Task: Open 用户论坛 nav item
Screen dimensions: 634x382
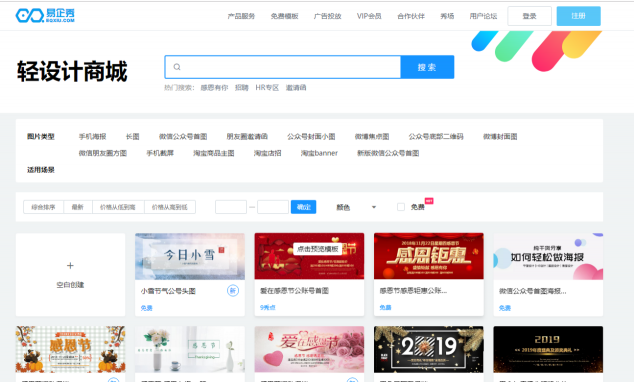Action: pyautogui.click(x=483, y=16)
